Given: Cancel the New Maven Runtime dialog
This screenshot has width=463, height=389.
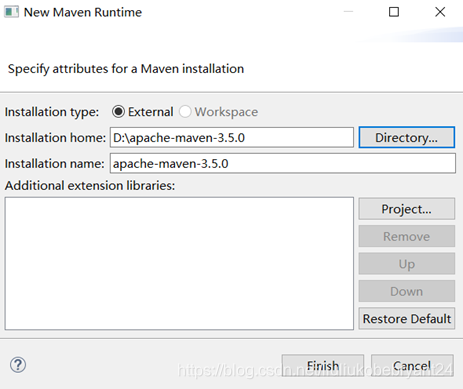Looking at the screenshot, I should (x=412, y=366).
